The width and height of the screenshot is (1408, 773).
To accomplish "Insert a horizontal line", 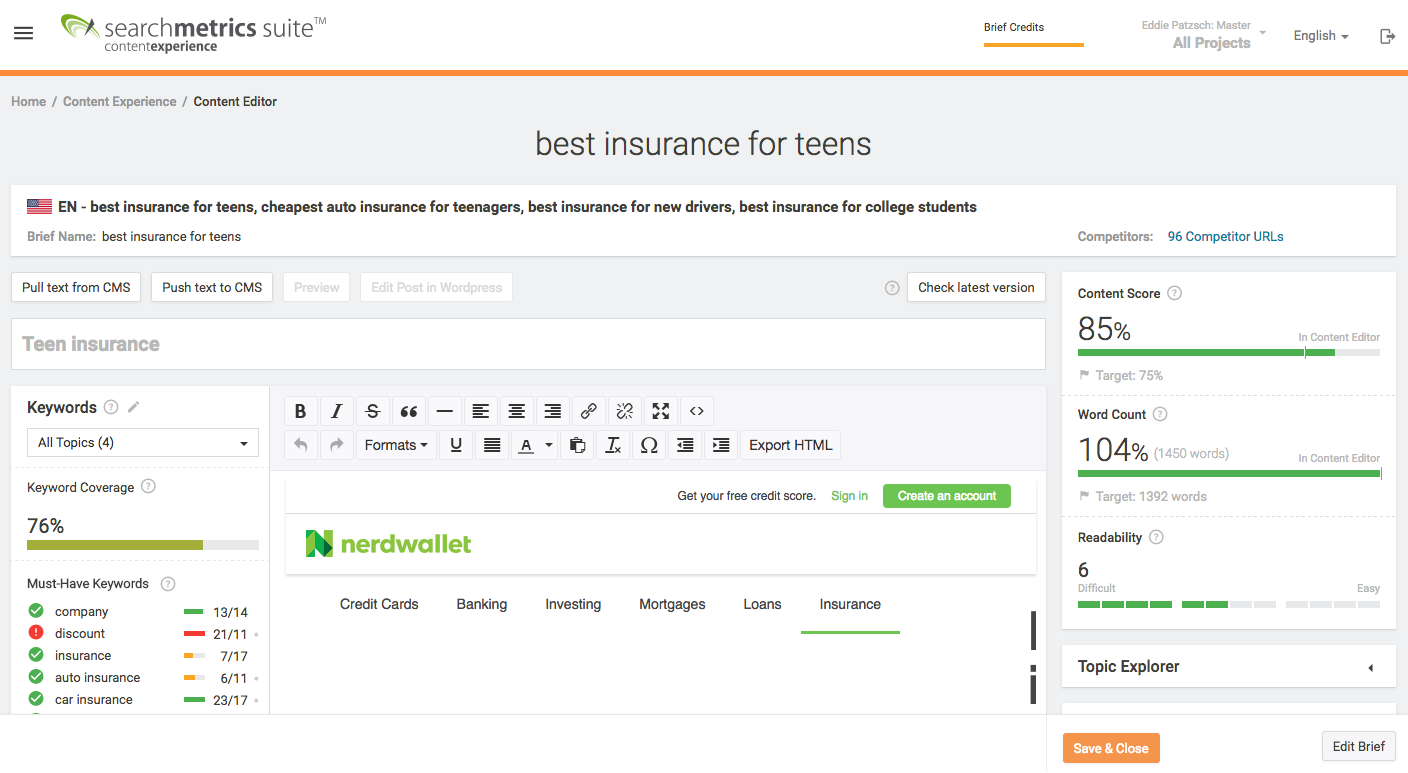I will [445, 410].
